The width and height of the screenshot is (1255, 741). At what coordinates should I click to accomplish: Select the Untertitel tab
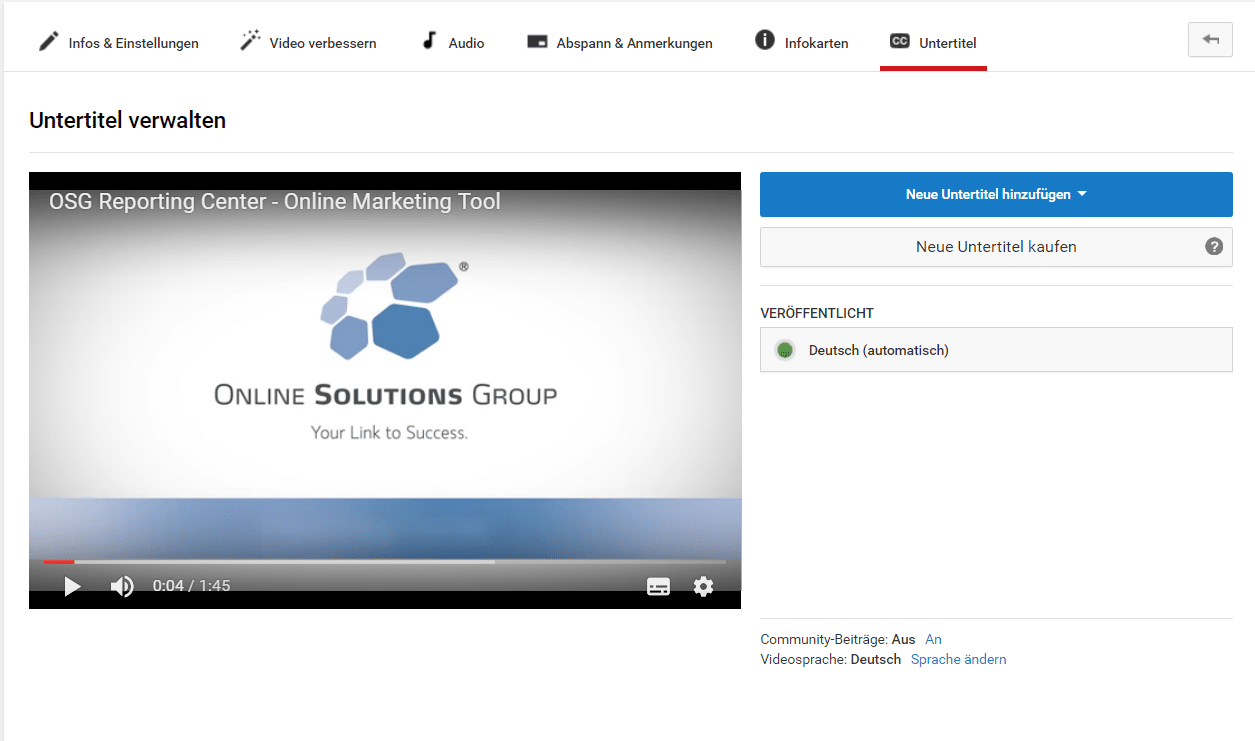(x=933, y=43)
